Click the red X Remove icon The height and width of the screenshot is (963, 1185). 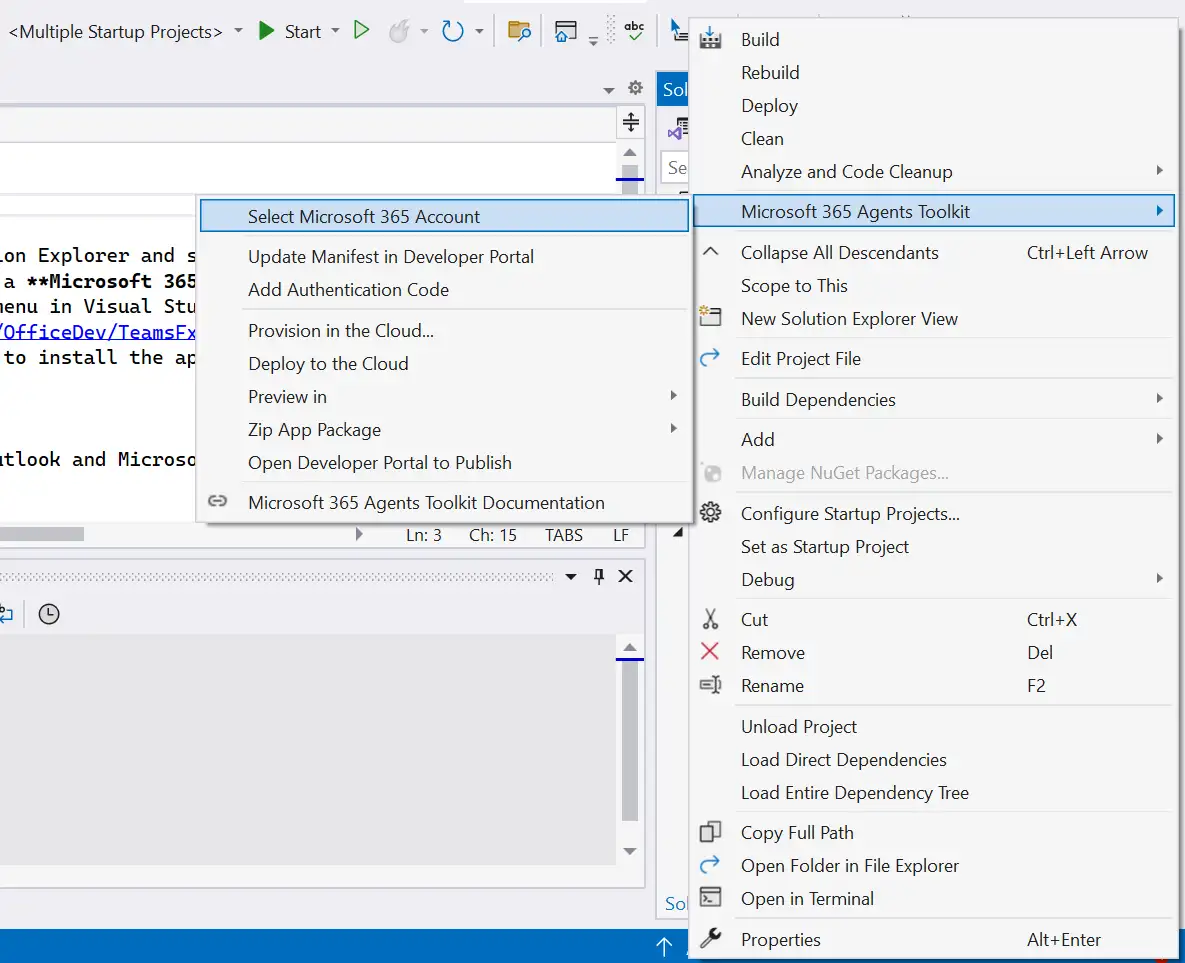[711, 652]
